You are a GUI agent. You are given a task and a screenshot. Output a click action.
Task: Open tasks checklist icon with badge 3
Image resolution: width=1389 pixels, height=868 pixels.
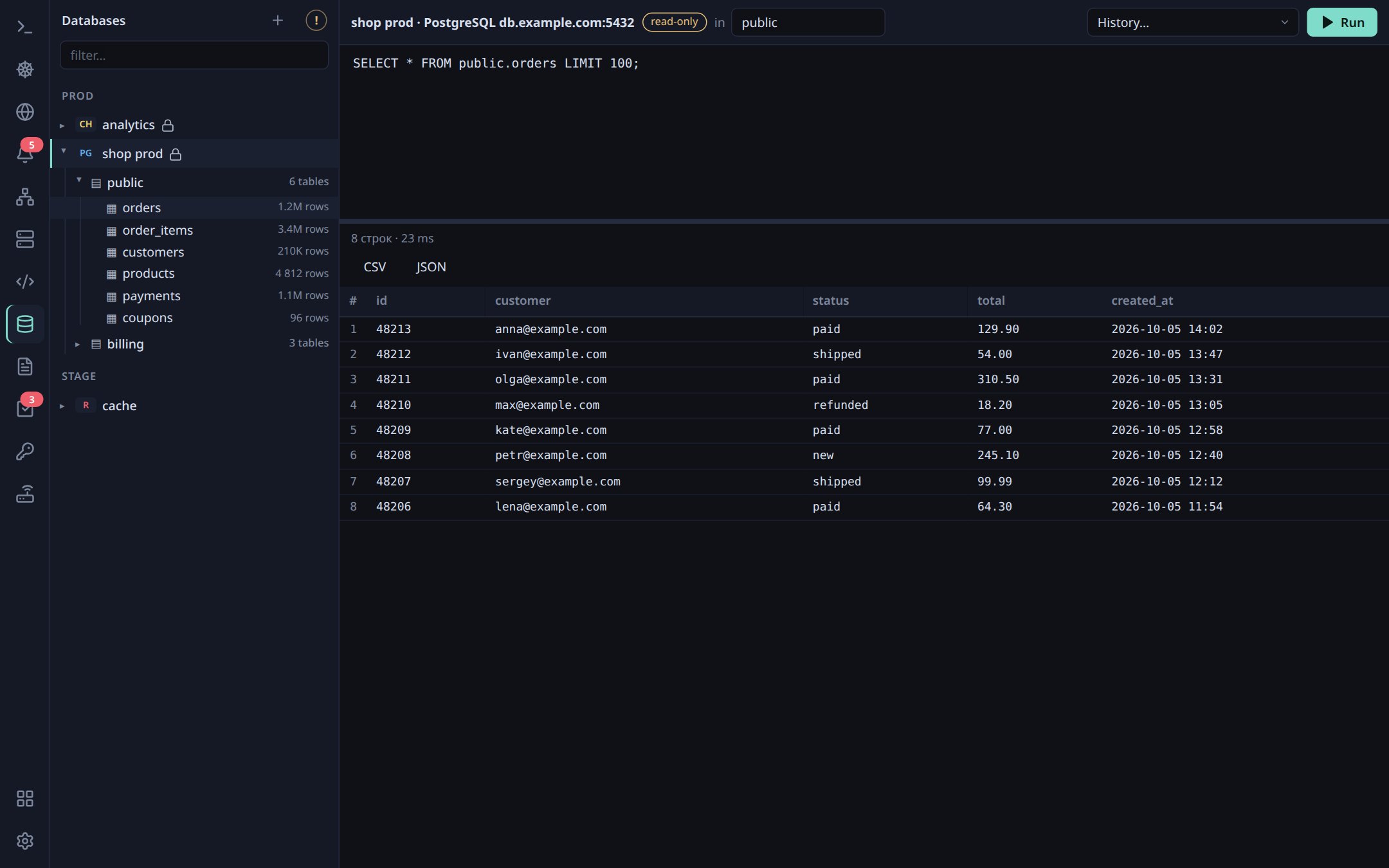point(24,409)
